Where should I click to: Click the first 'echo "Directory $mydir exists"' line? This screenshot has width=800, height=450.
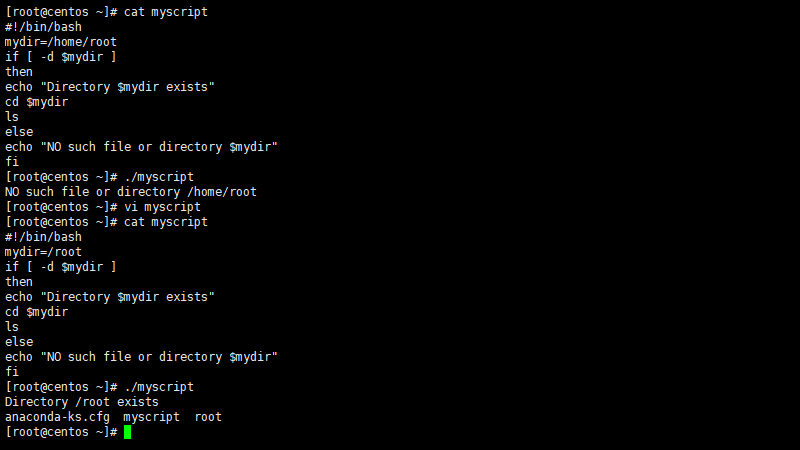110,87
